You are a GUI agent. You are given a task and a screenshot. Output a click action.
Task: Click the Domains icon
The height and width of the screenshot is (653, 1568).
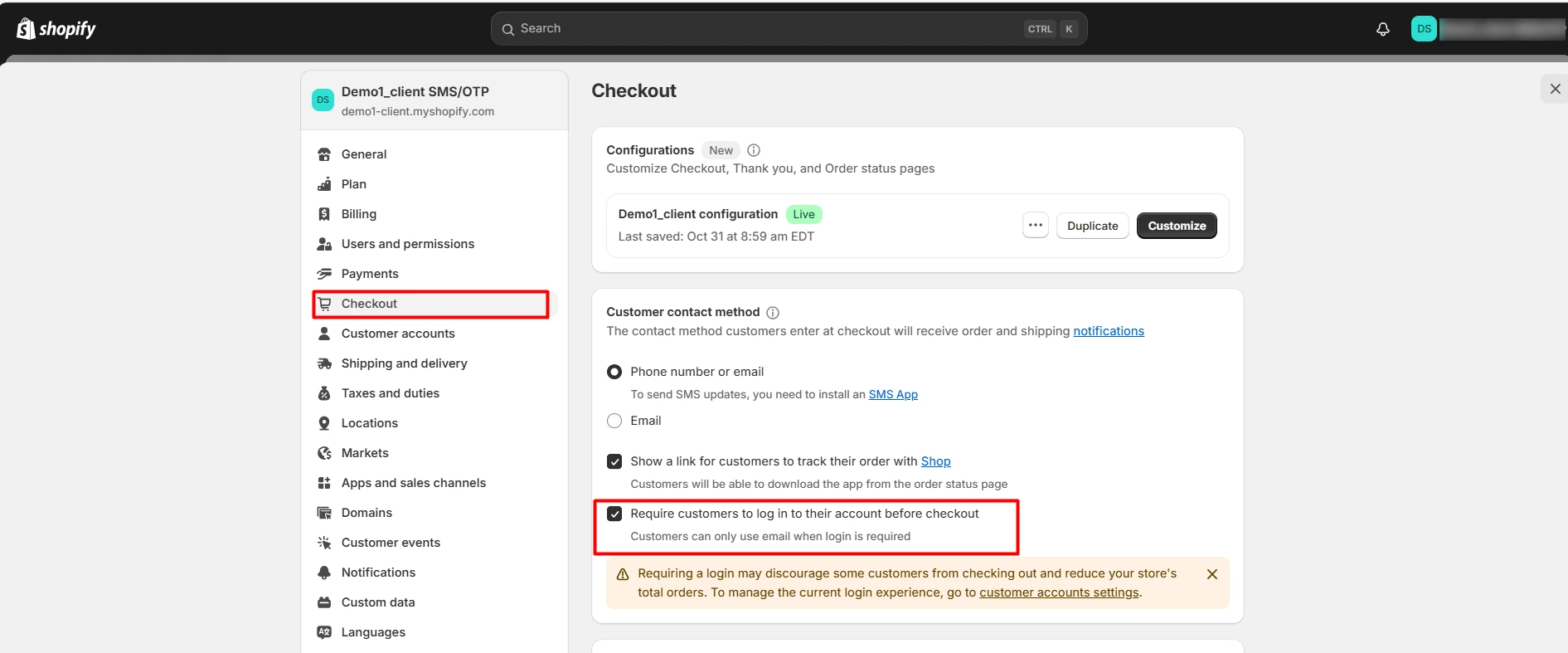[x=324, y=513]
